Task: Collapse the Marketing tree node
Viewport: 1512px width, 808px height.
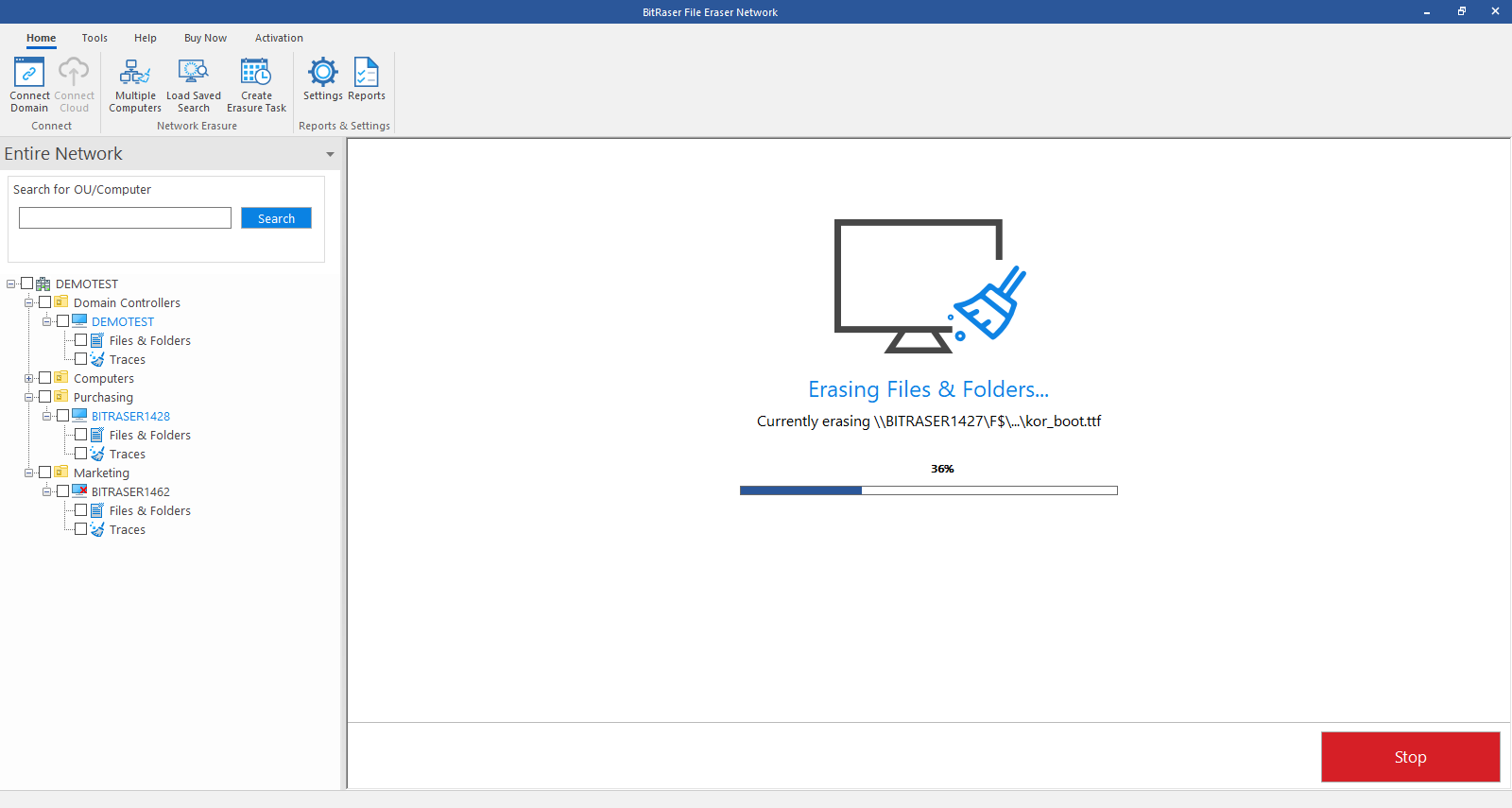Action: pyautogui.click(x=28, y=473)
